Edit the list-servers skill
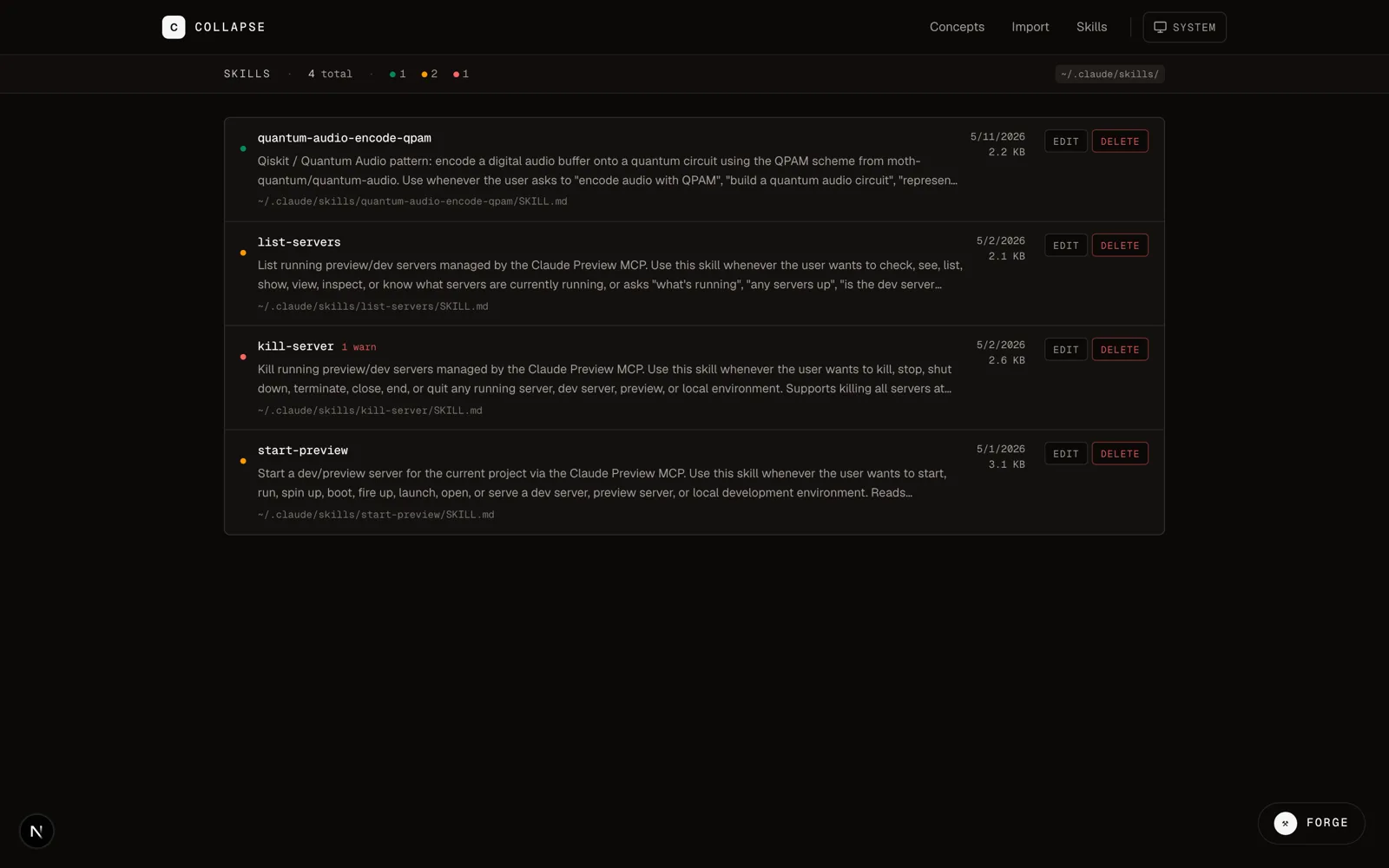Screen dimensions: 1389x868 [x=1066, y=246]
